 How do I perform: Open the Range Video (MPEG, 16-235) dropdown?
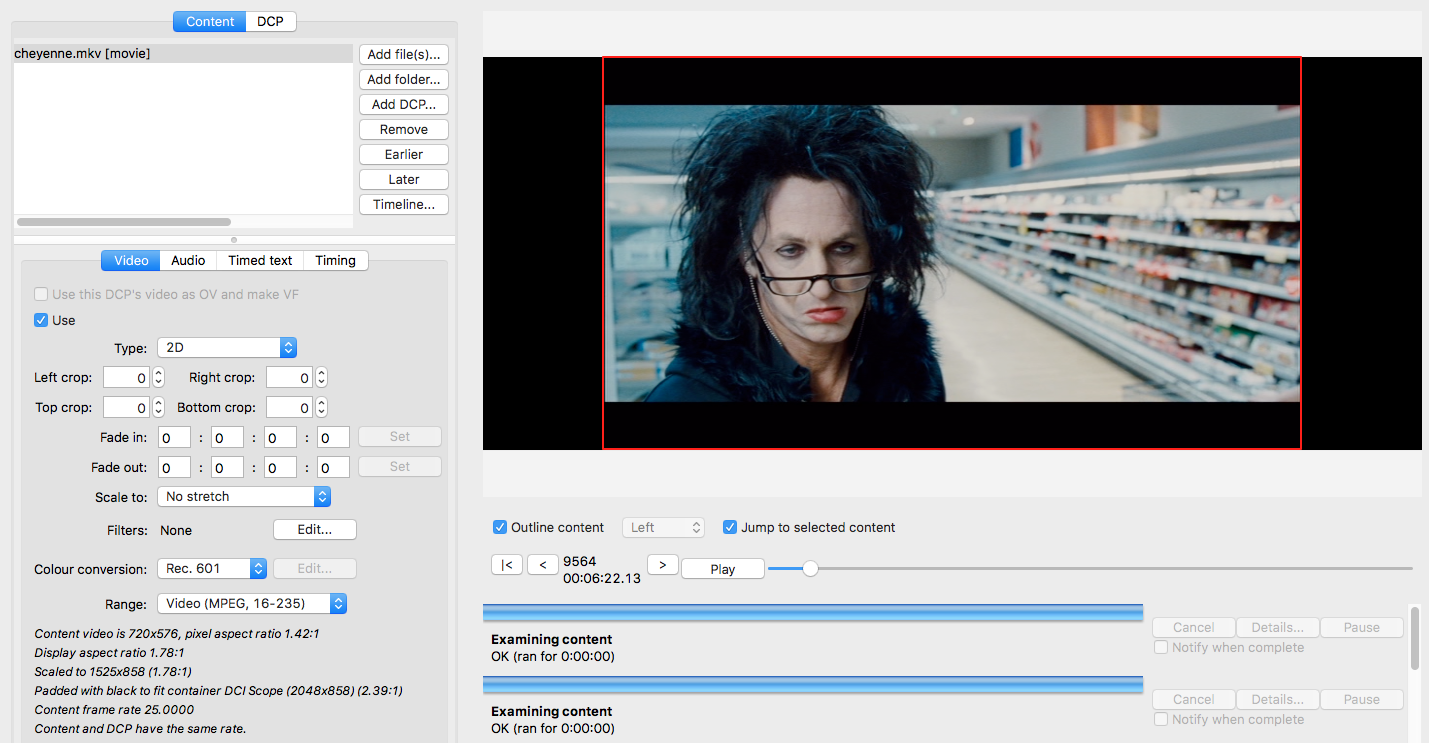(252, 603)
